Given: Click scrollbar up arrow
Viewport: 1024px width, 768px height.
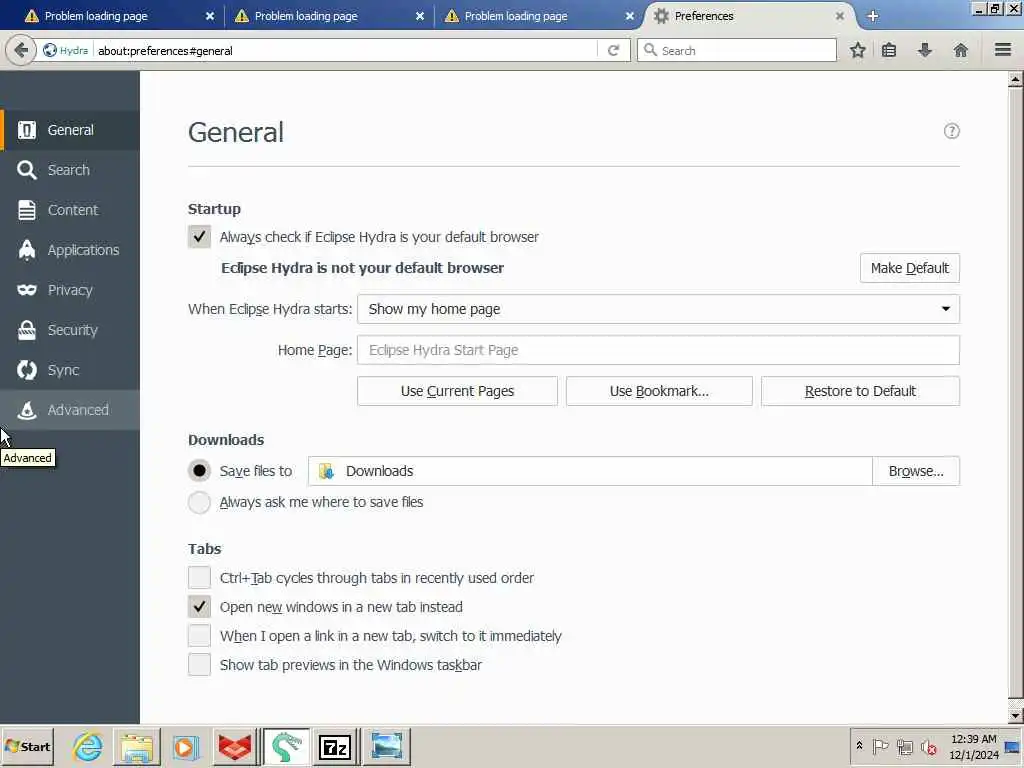Looking at the screenshot, I should point(1015,80).
